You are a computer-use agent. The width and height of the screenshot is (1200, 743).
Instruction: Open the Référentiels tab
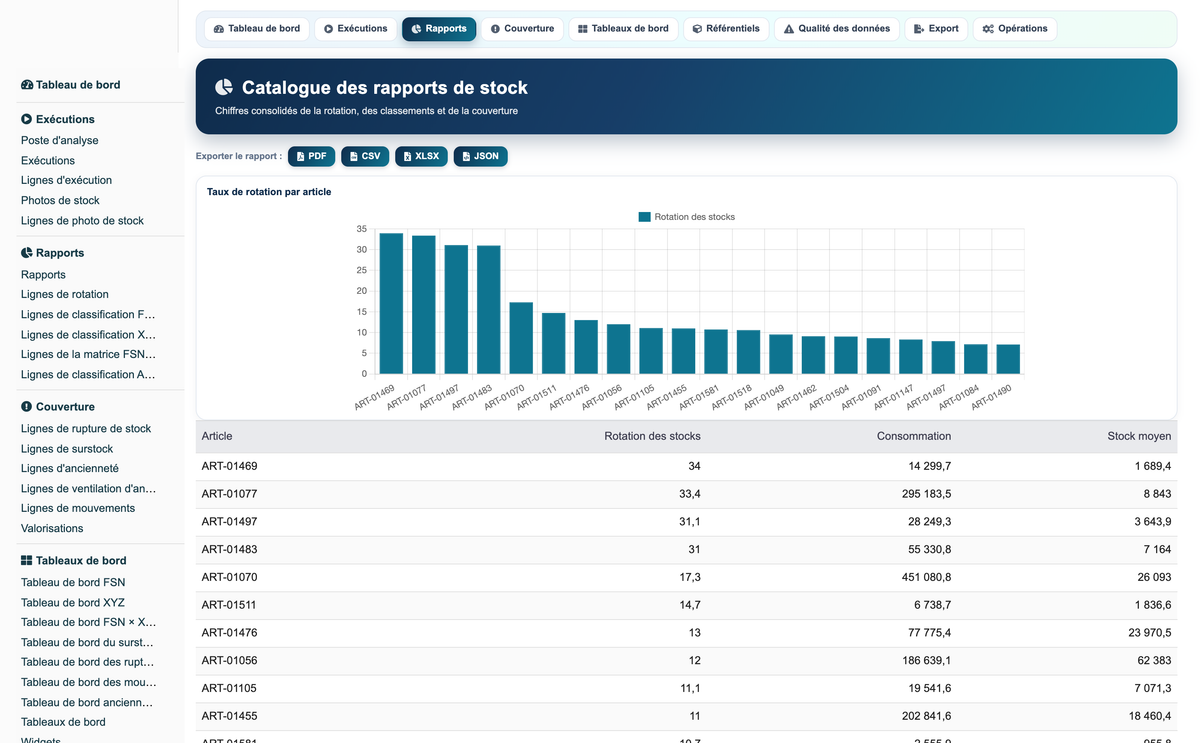pyautogui.click(x=726, y=29)
